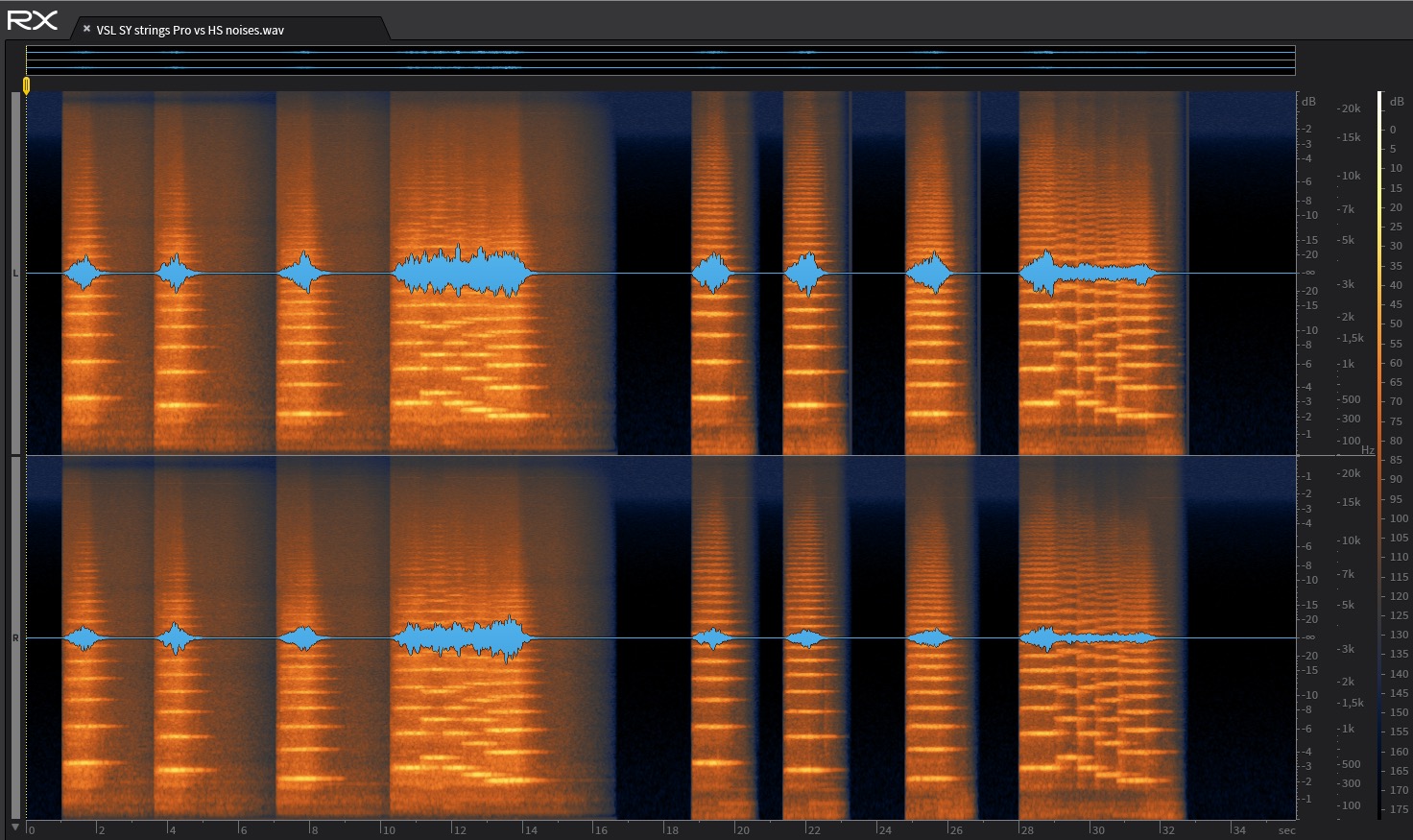Click the 4 second mark on the time ruler
1413x840 pixels.
pyautogui.click(x=173, y=830)
